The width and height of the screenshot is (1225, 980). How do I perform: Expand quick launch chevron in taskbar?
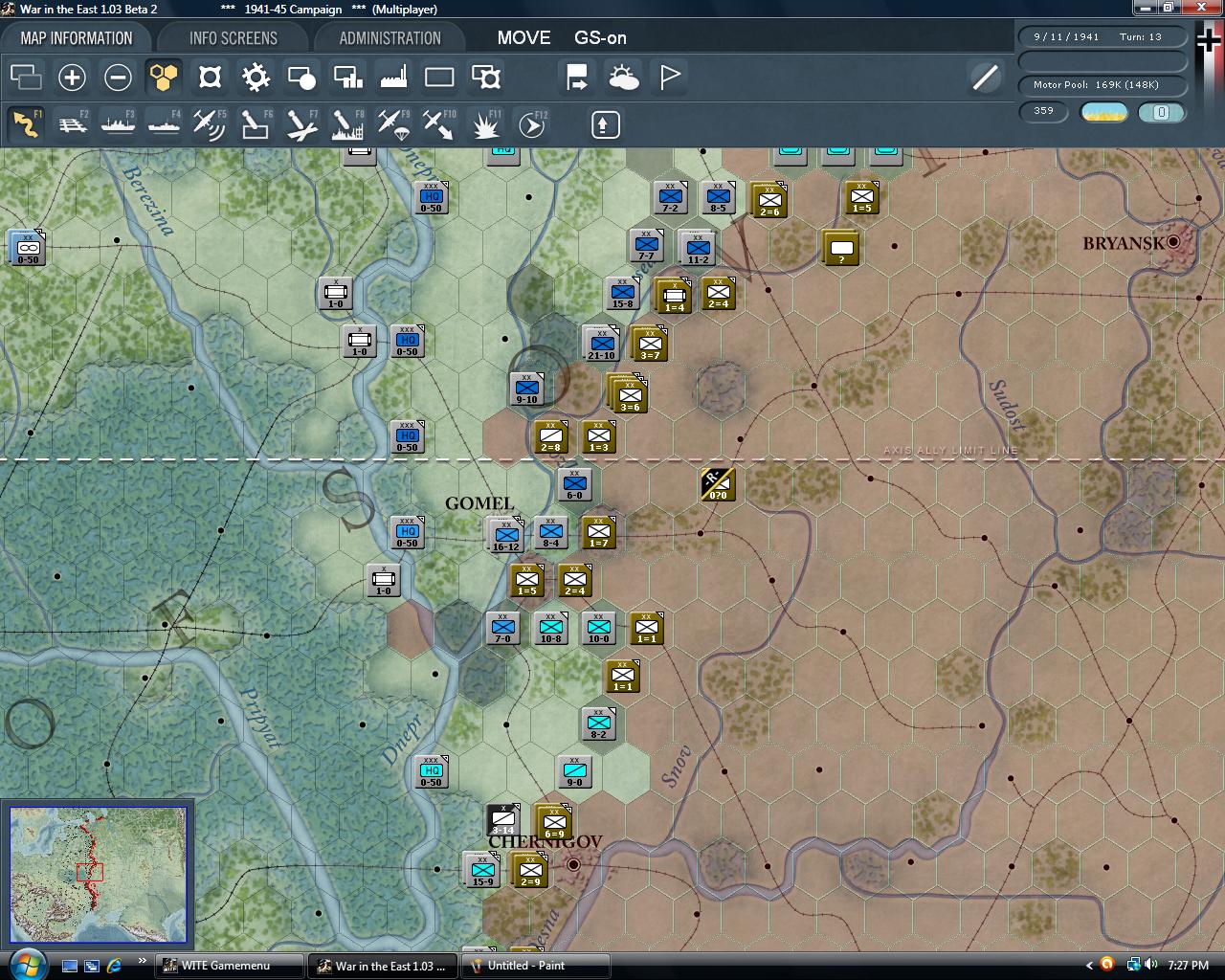pos(143,961)
